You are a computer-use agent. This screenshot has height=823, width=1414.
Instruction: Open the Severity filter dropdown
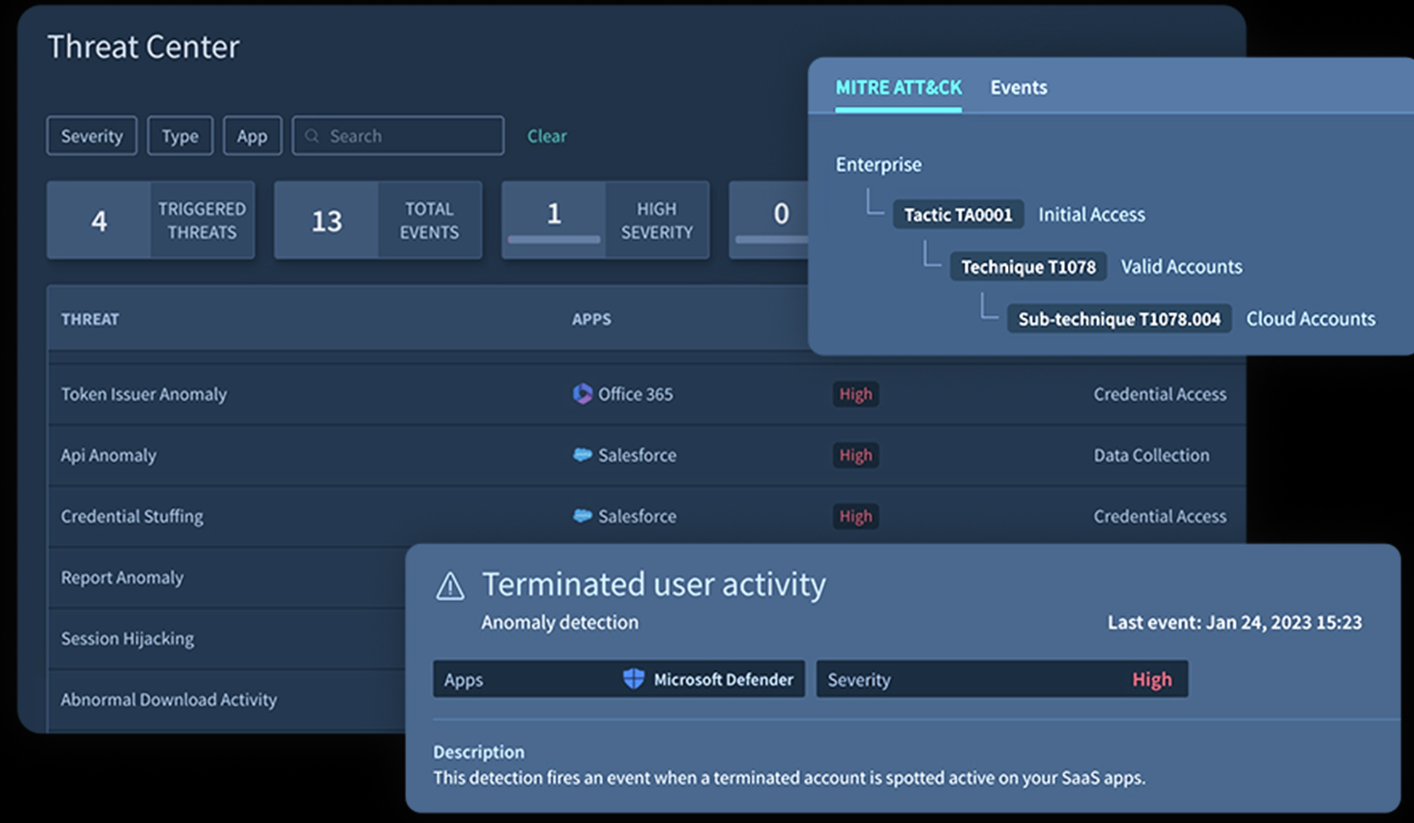click(91, 135)
